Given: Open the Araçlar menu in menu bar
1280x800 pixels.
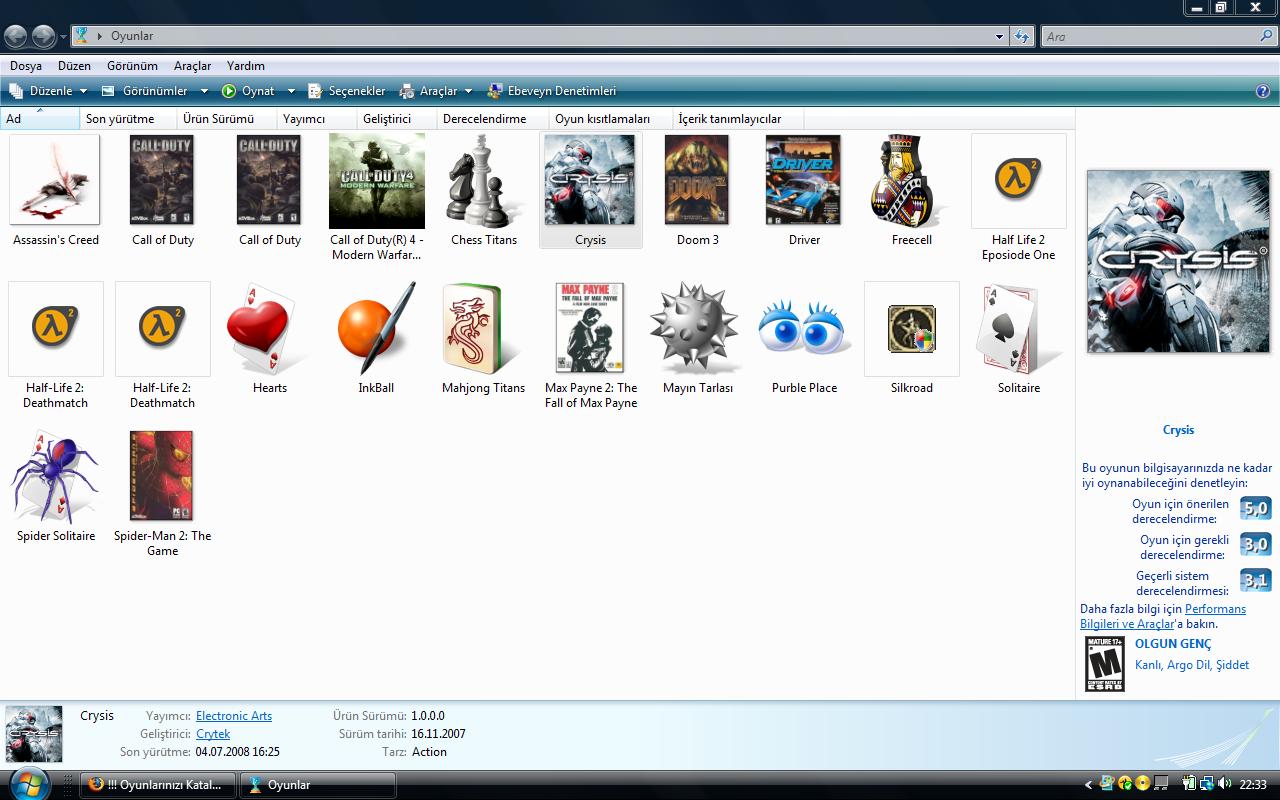Looking at the screenshot, I should point(192,66).
